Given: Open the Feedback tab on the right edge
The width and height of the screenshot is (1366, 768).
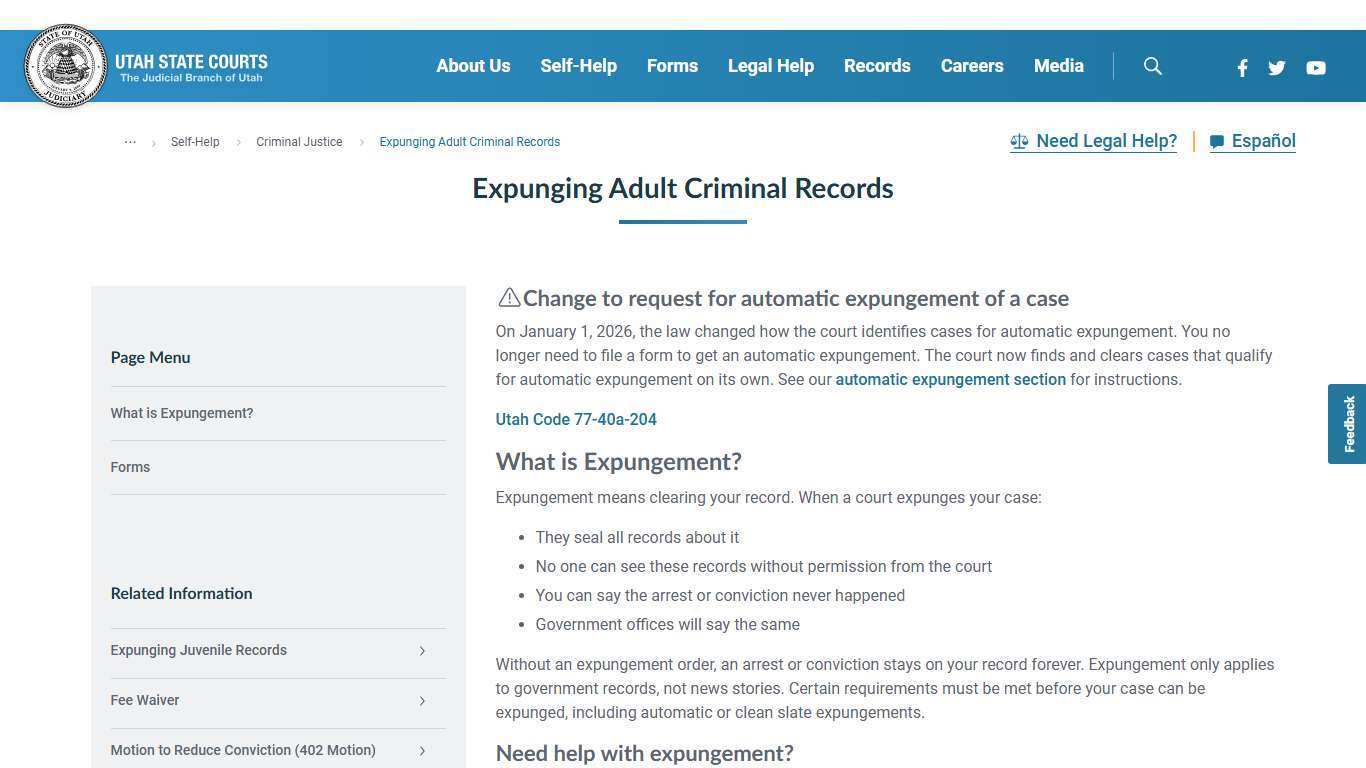Looking at the screenshot, I should pos(1348,423).
